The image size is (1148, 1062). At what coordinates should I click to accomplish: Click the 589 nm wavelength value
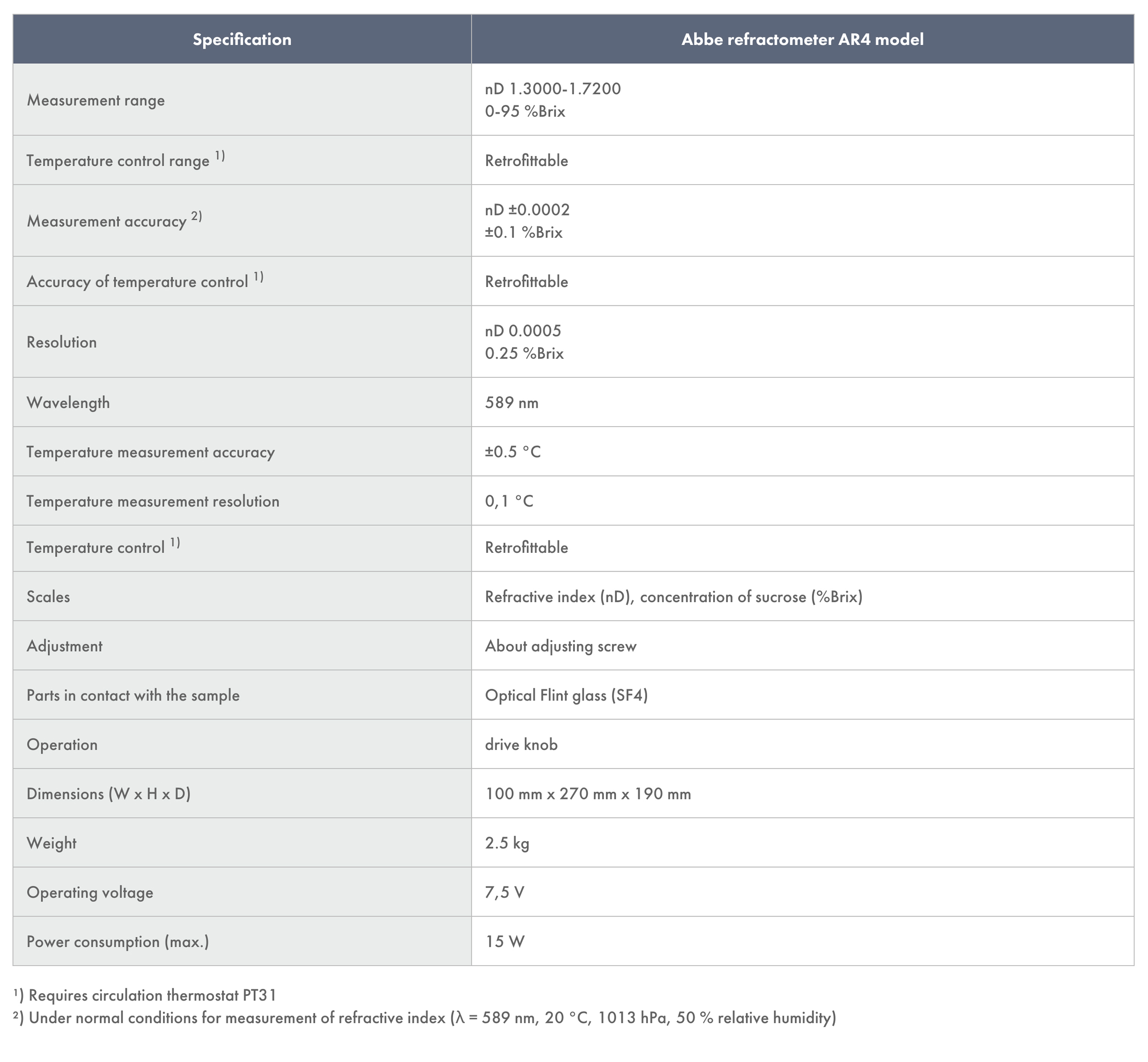512,403
